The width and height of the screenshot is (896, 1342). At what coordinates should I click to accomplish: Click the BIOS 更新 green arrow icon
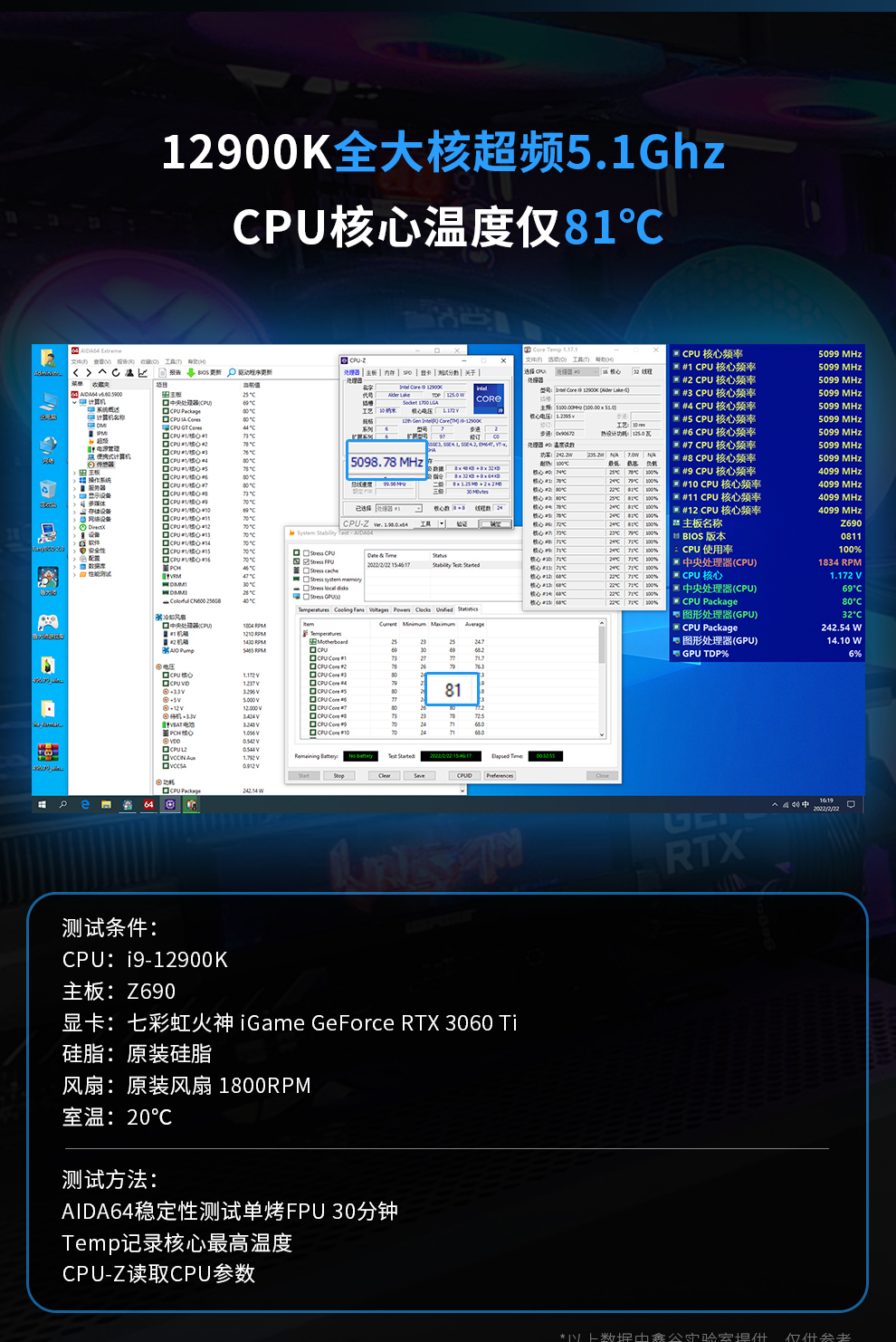click(192, 372)
